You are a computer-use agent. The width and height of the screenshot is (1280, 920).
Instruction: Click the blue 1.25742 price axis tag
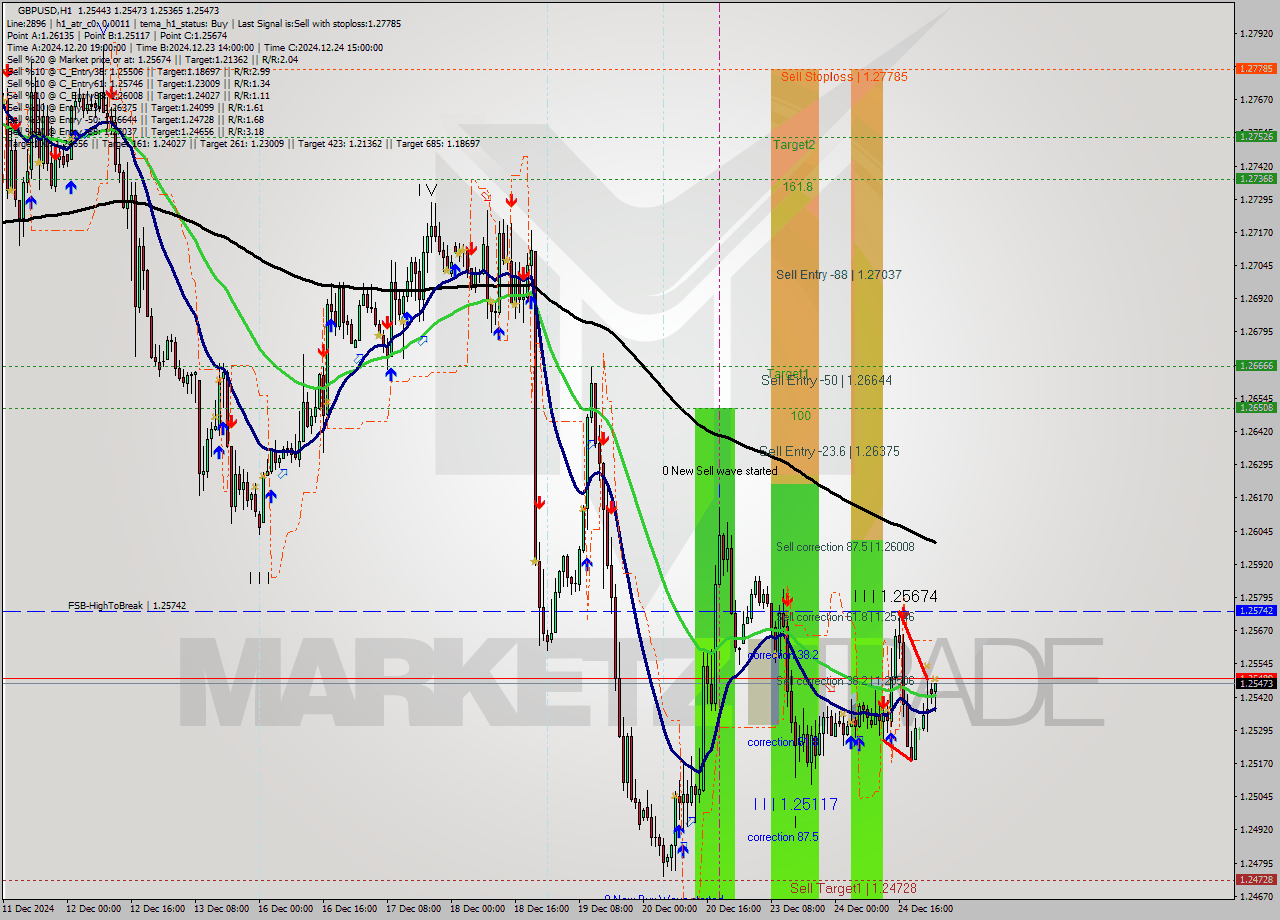[x=1255, y=610]
